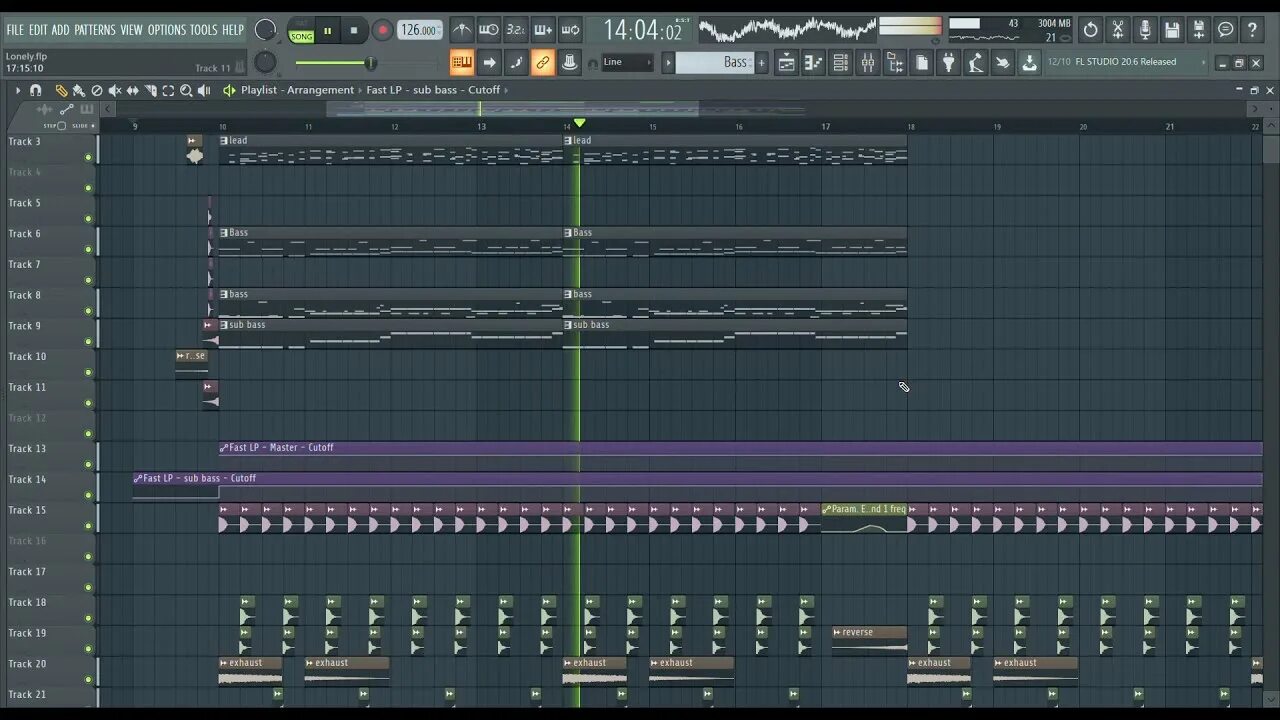
Task: Click the undo history icon
Action: pyautogui.click(x=1091, y=30)
